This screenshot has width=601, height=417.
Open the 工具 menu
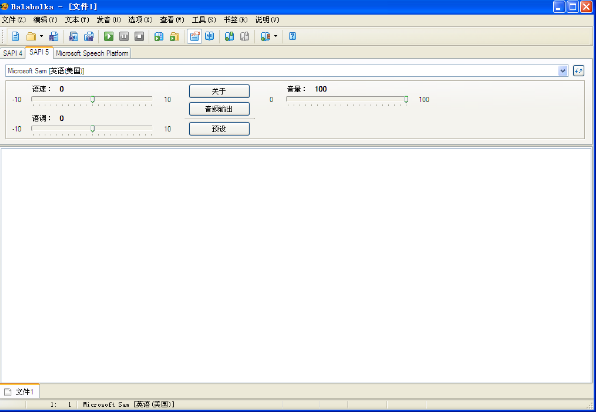pyautogui.click(x=204, y=20)
